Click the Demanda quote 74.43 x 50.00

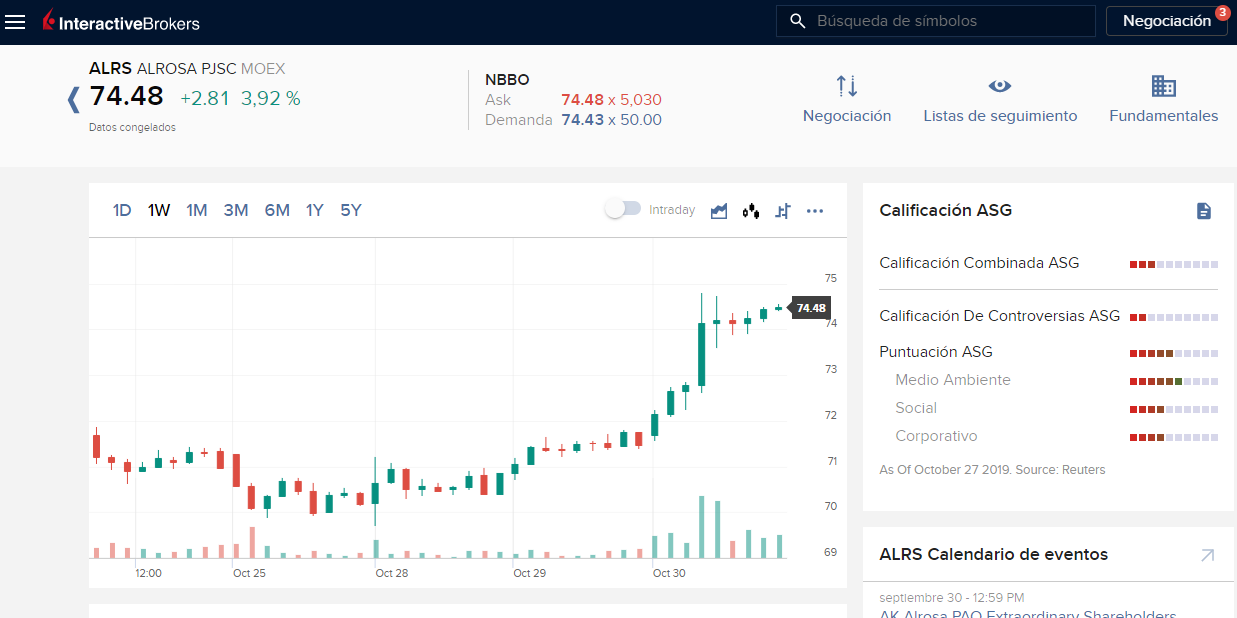[x=611, y=120]
